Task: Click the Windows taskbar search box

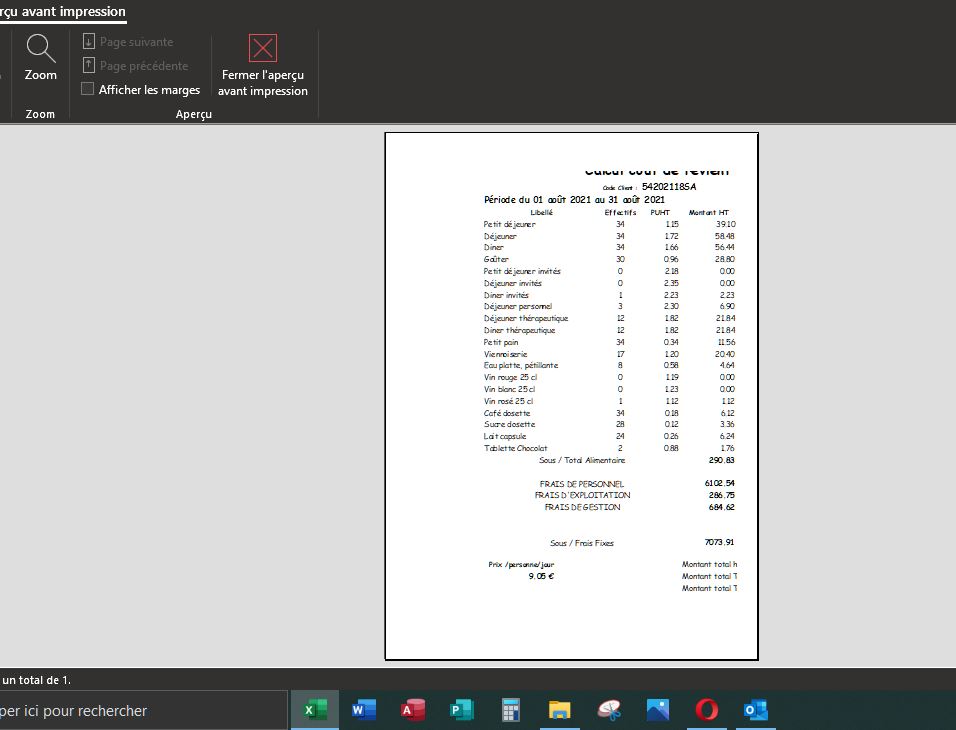Action: [140, 711]
